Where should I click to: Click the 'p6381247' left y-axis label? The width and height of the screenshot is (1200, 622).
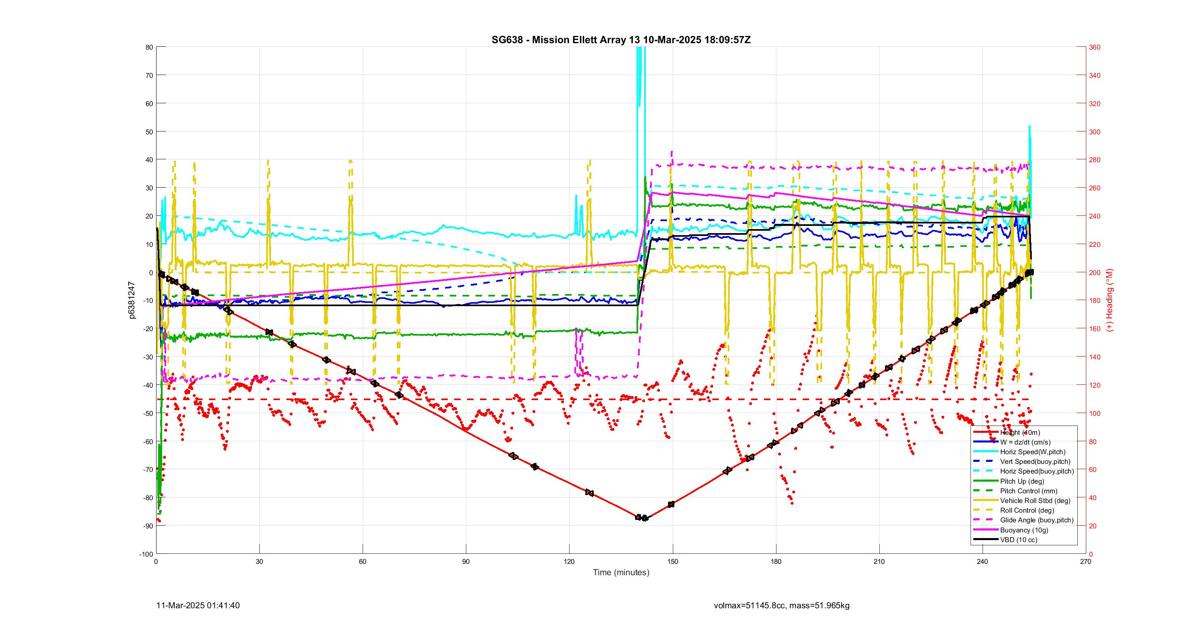point(131,299)
